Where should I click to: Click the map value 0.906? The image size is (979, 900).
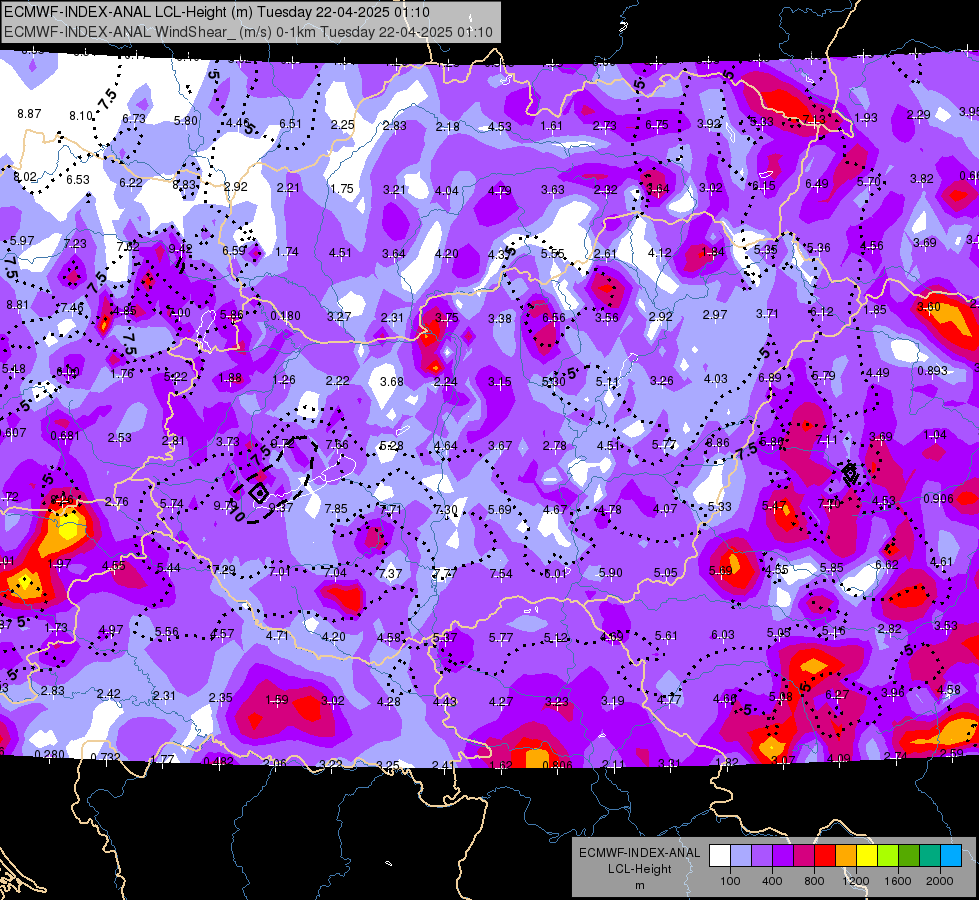coord(938,498)
